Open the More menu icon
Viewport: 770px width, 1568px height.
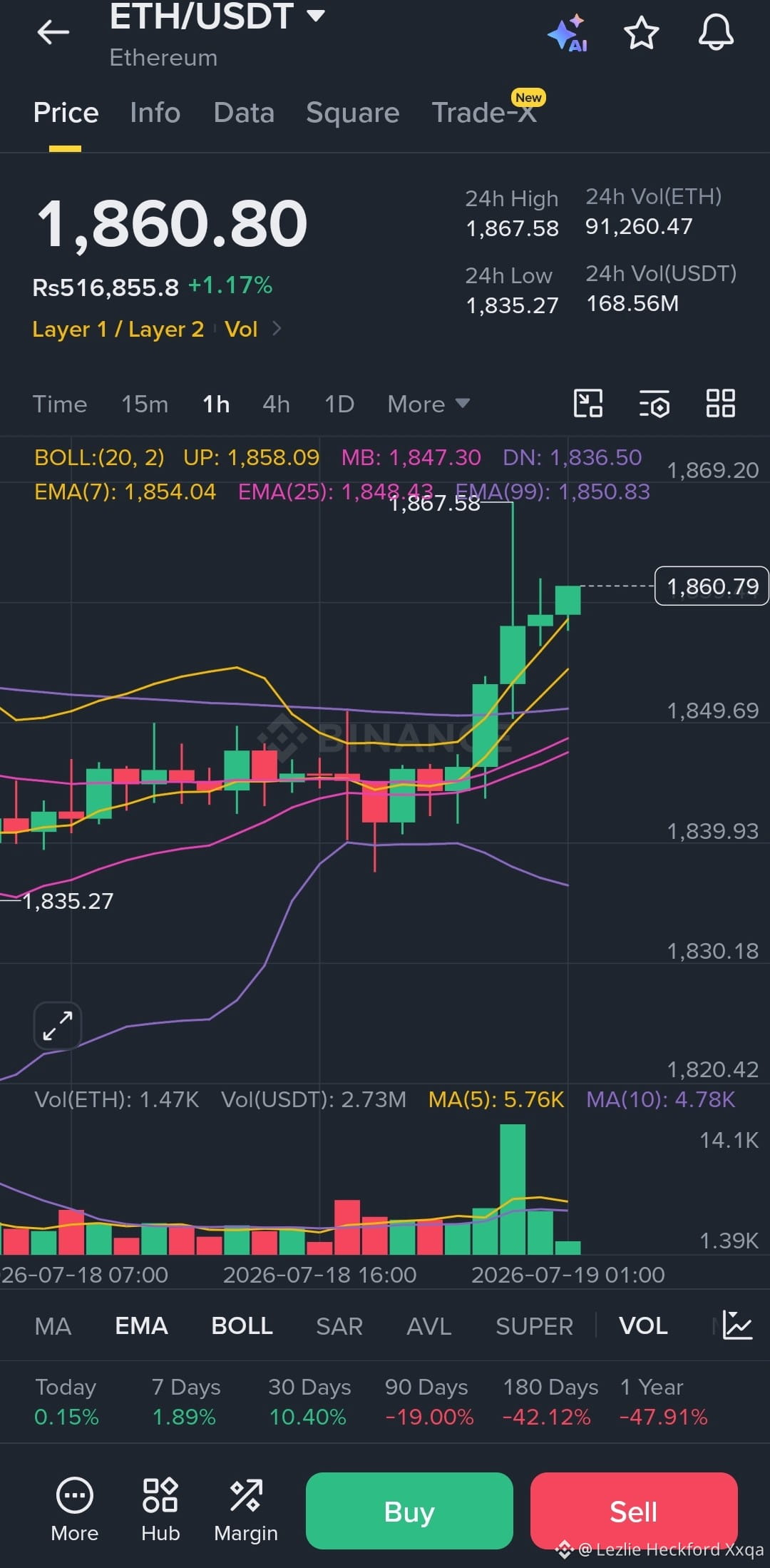point(75,1510)
